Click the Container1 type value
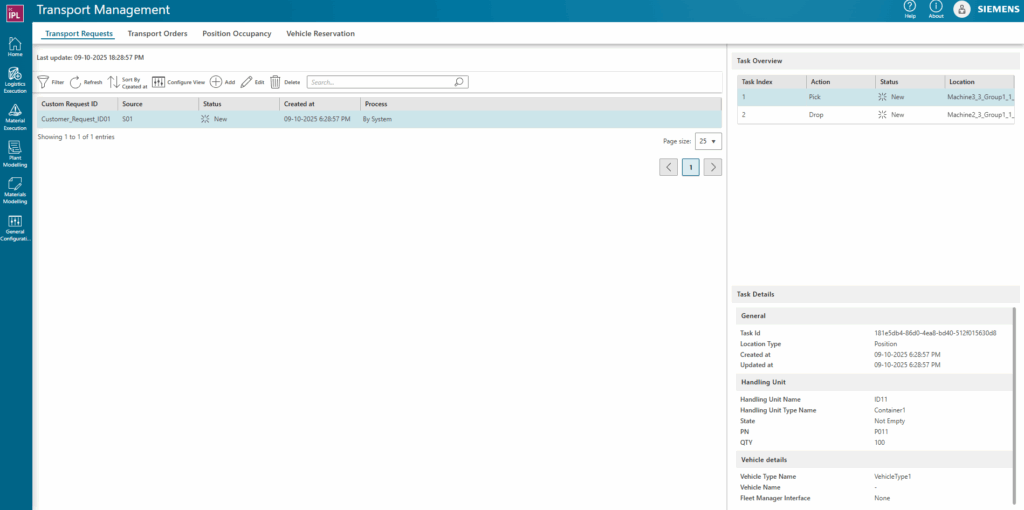 (x=889, y=410)
